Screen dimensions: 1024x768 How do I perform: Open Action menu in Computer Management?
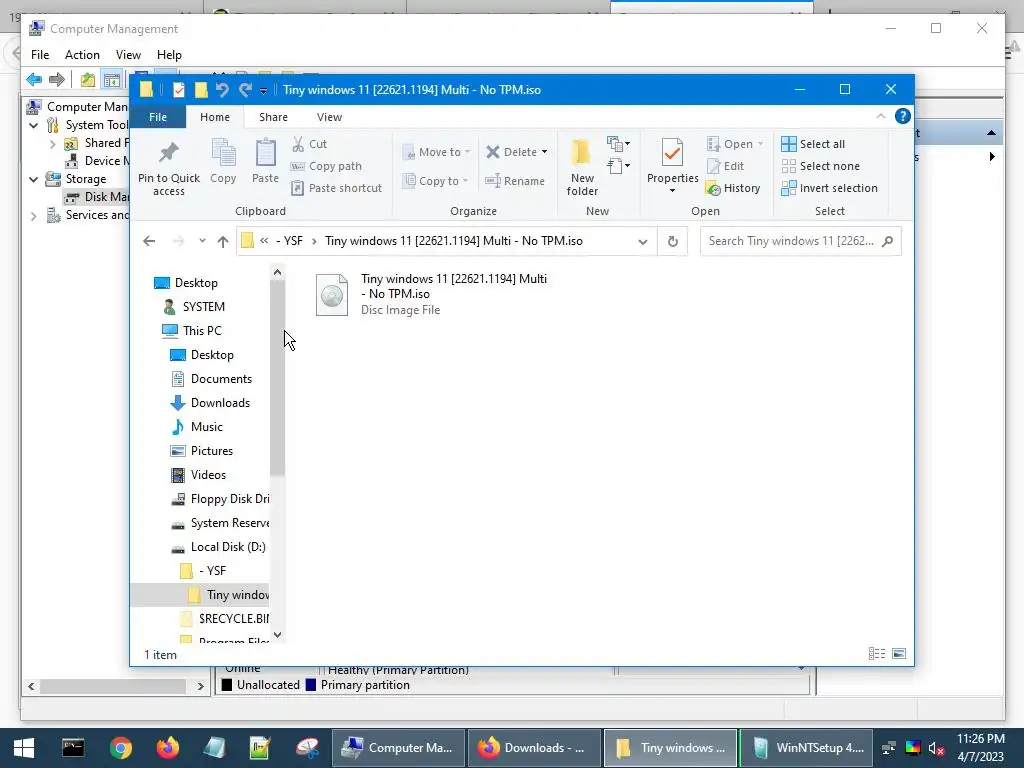(82, 55)
